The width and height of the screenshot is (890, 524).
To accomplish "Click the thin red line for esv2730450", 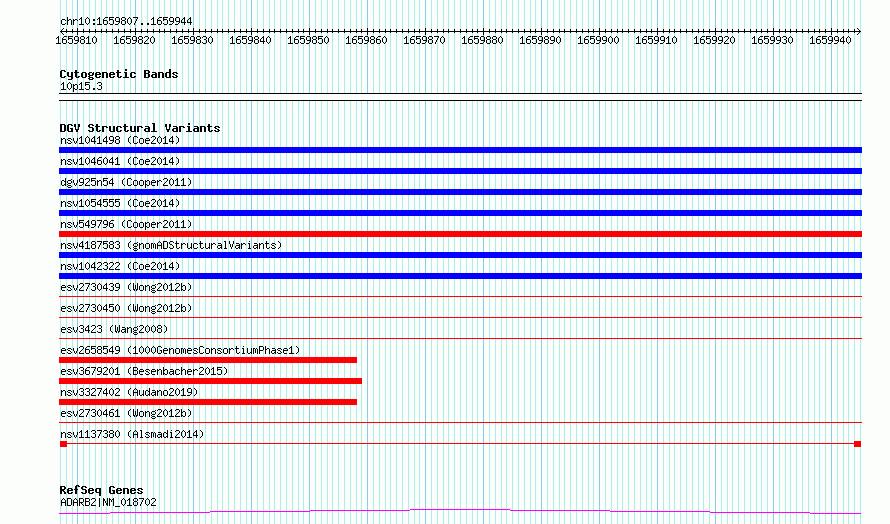I will pyautogui.click(x=460, y=317).
